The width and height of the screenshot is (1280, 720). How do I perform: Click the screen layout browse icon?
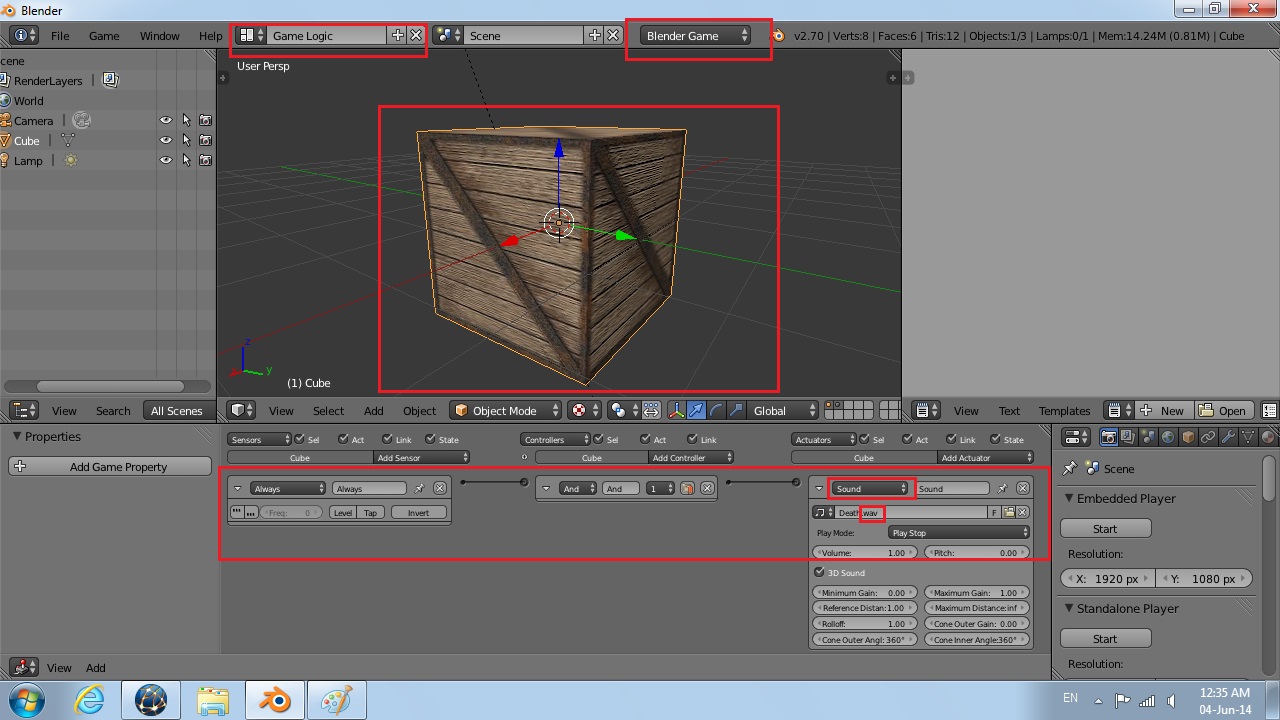250,35
